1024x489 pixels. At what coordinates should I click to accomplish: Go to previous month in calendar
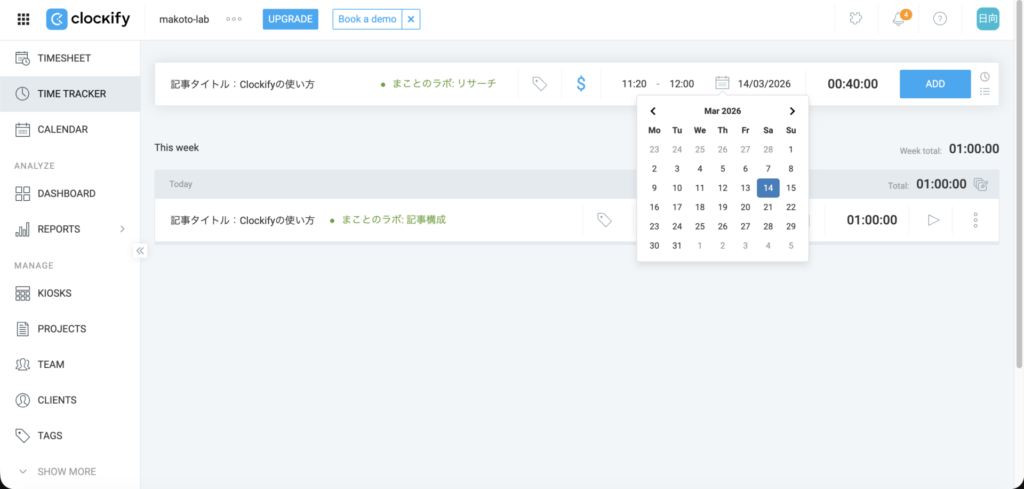pyautogui.click(x=653, y=111)
